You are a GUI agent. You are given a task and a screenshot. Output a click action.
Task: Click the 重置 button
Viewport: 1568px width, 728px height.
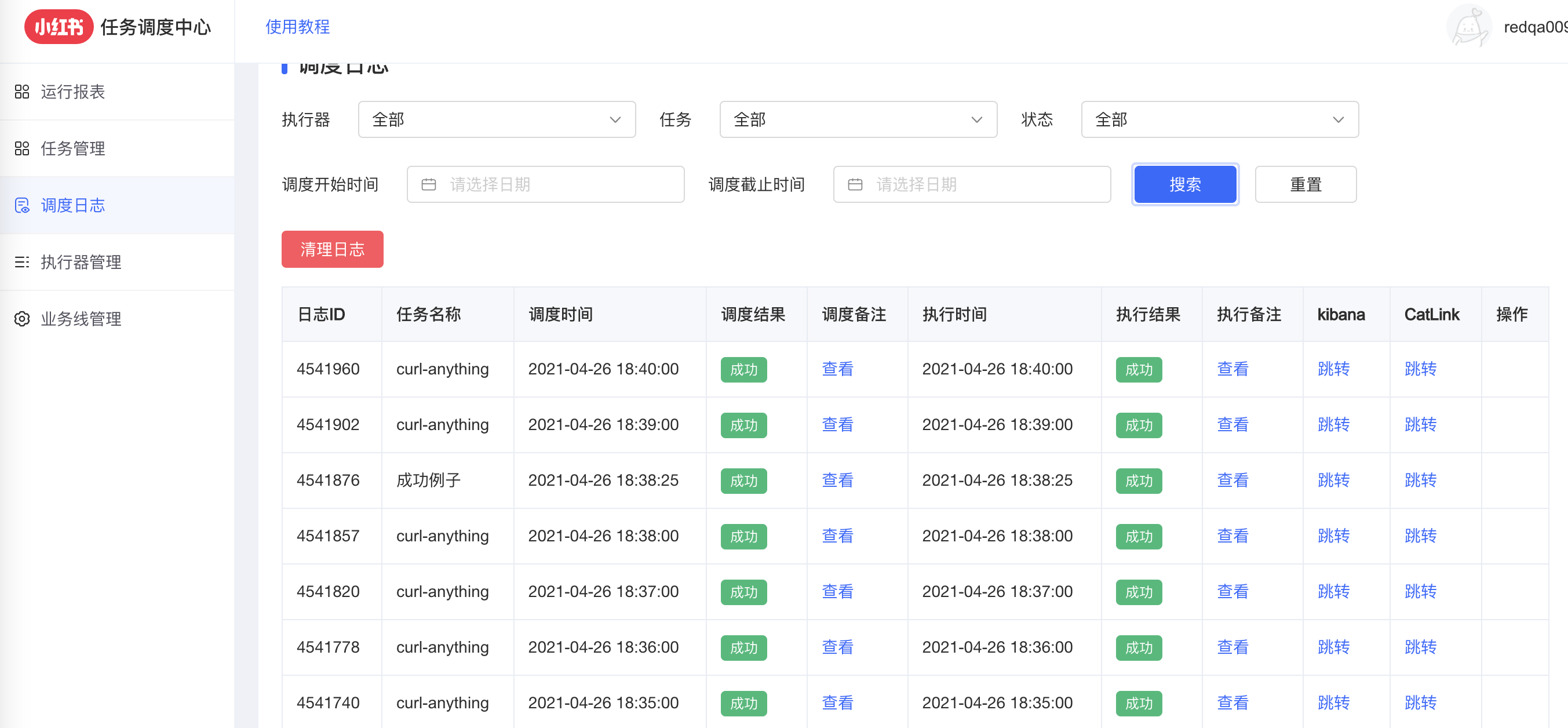click(x=1305, y=184)
